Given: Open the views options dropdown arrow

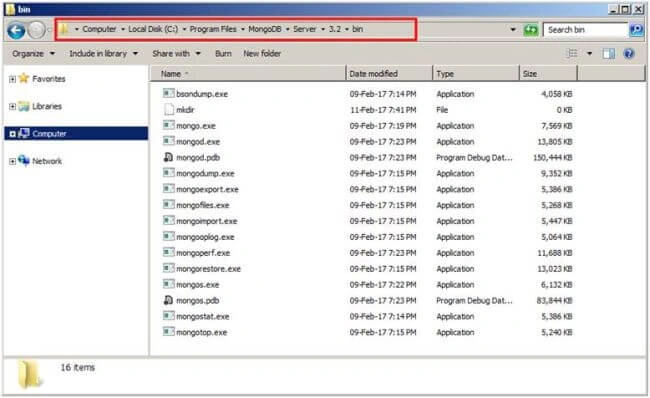Looking at the screenshot, I should click(x=589, y=53).
